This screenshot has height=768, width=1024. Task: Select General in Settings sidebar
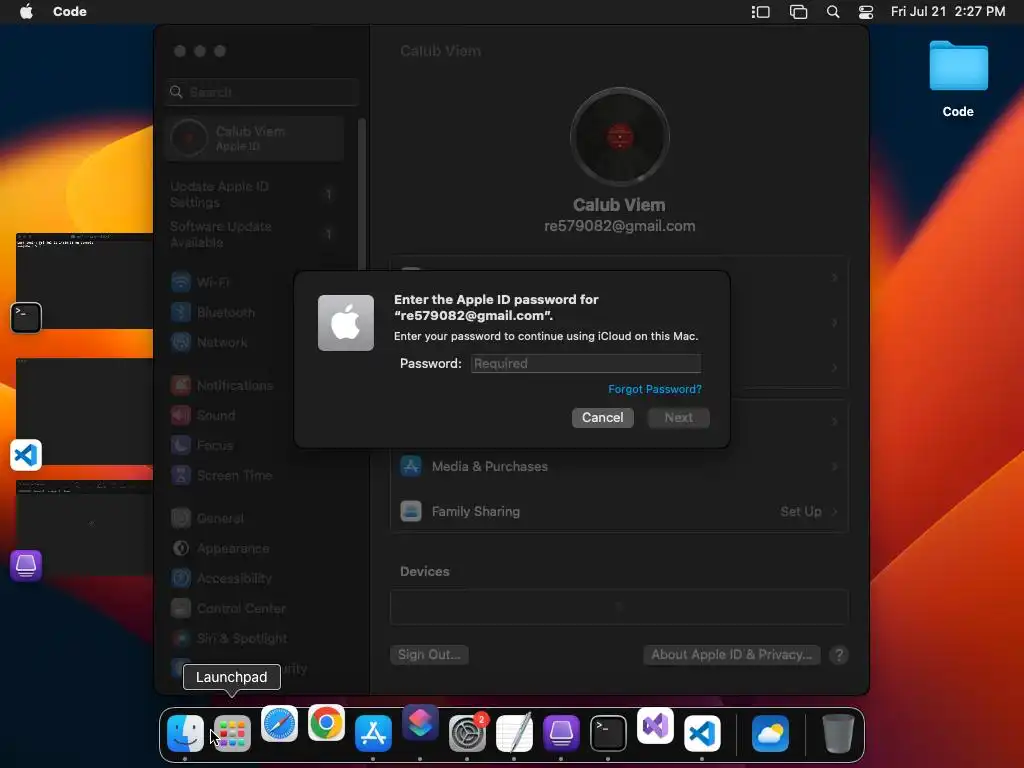254,518
